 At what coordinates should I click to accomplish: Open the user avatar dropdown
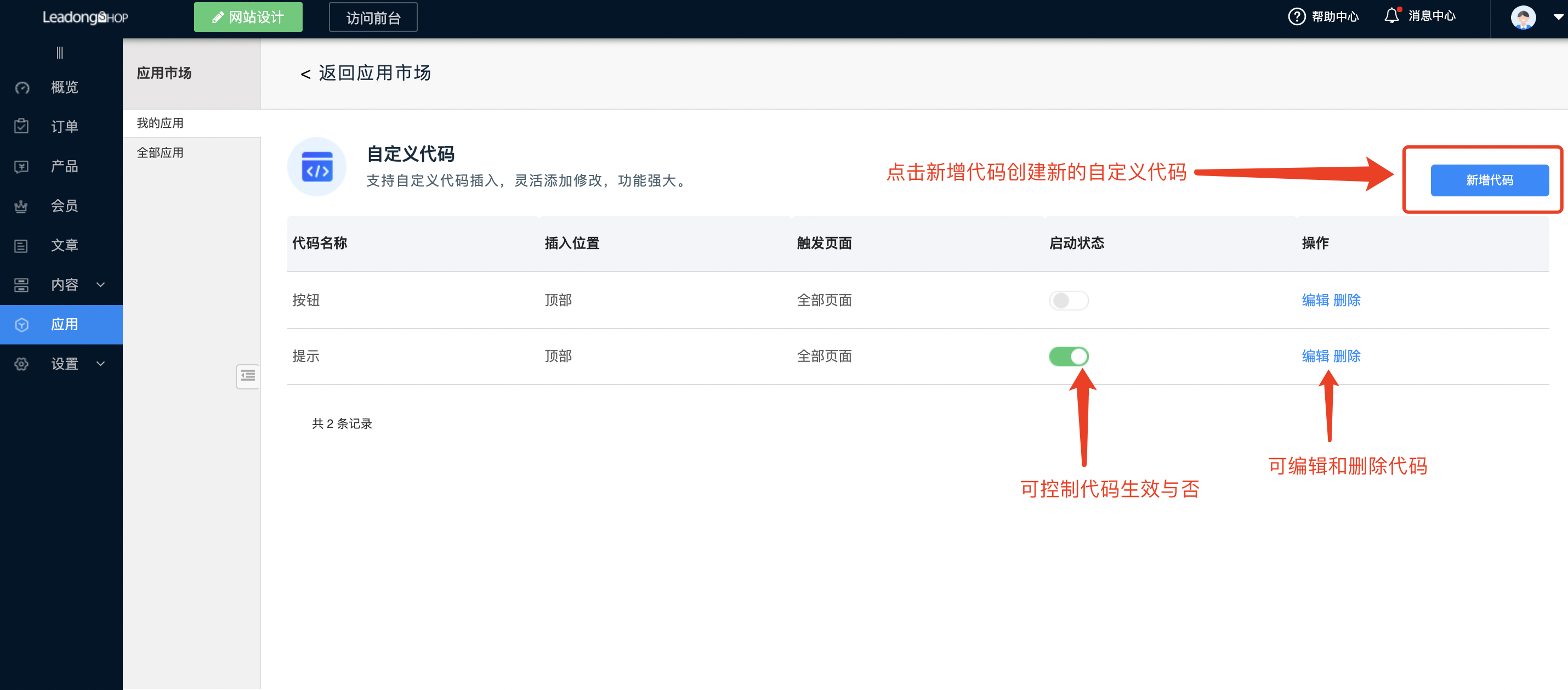[x=1523, y=17]
